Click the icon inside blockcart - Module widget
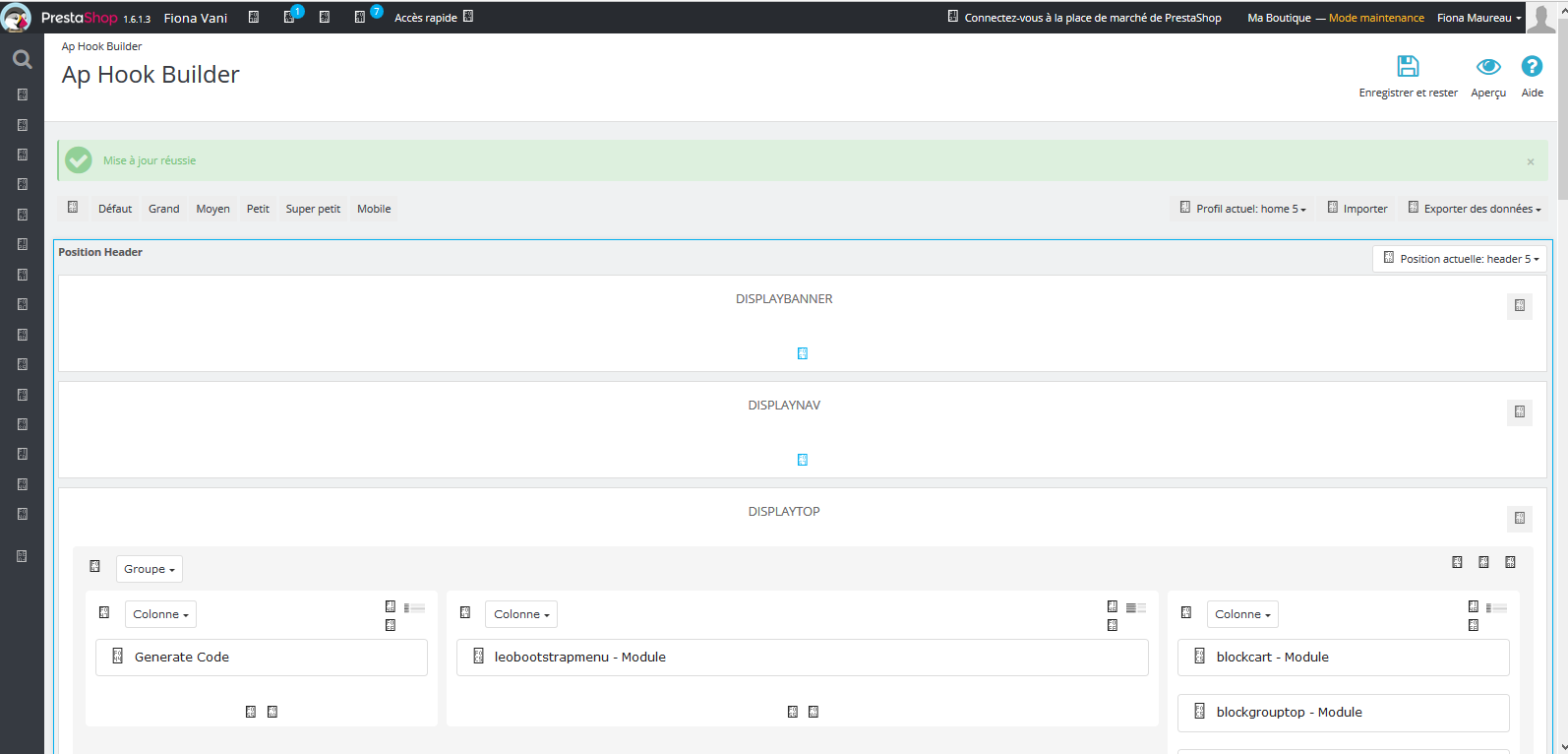 point(1200,657)
